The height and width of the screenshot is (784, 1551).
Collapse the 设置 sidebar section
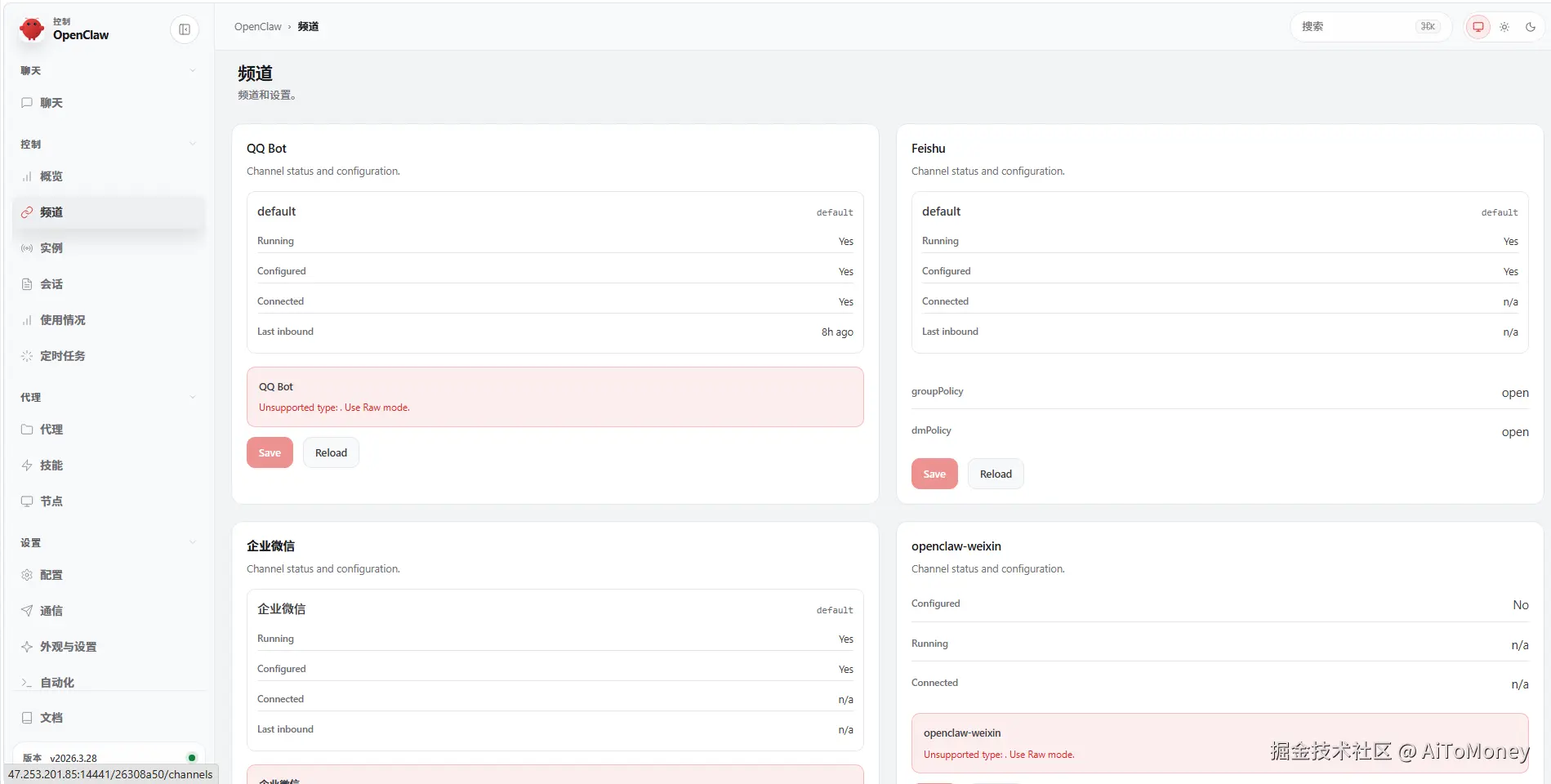tap(193, 543)
